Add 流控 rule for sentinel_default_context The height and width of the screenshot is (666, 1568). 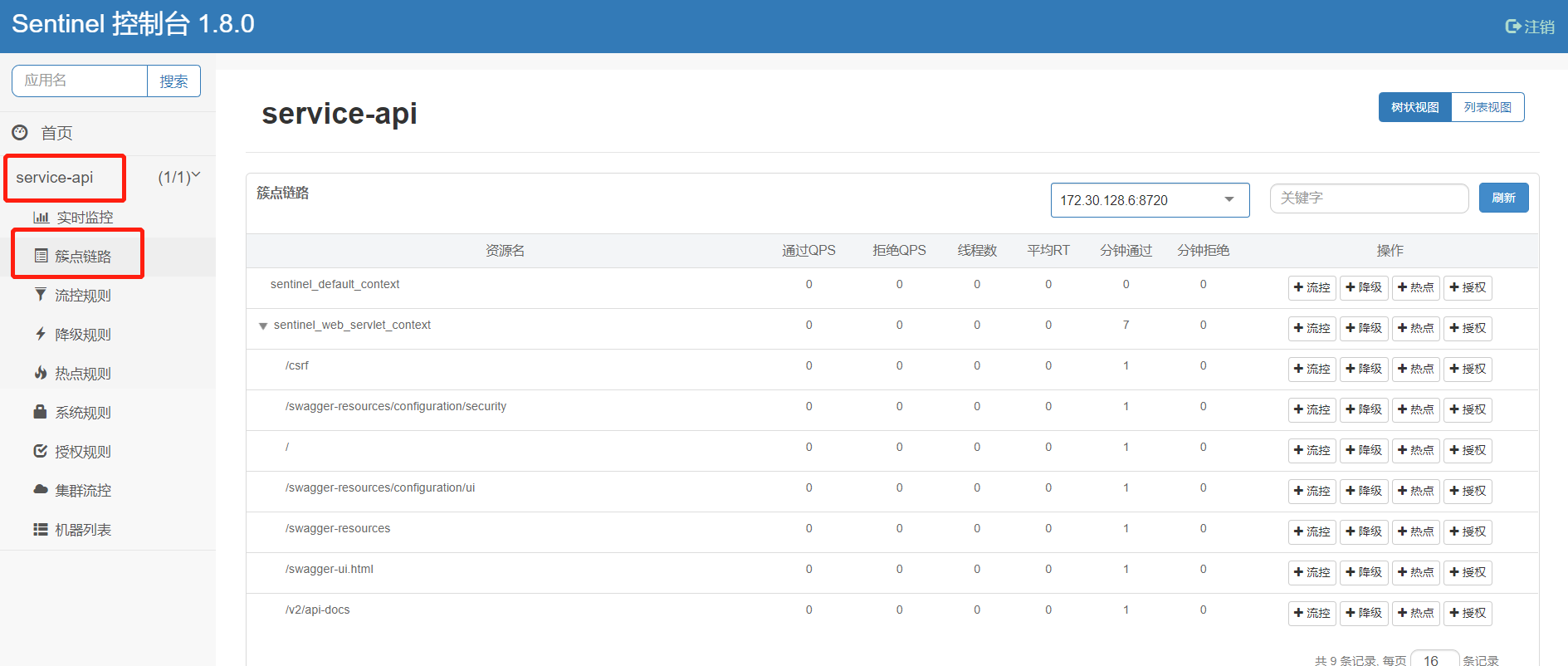pos(1312,287)
